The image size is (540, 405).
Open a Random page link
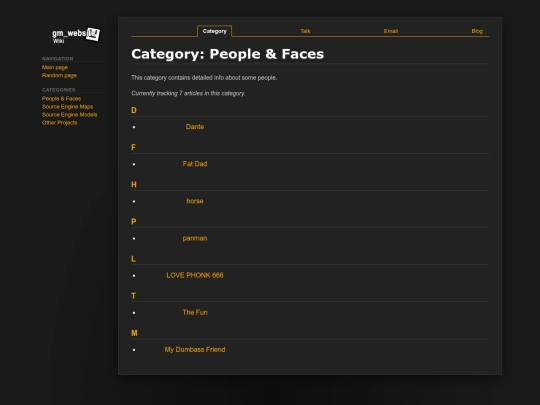pos(59,75)
